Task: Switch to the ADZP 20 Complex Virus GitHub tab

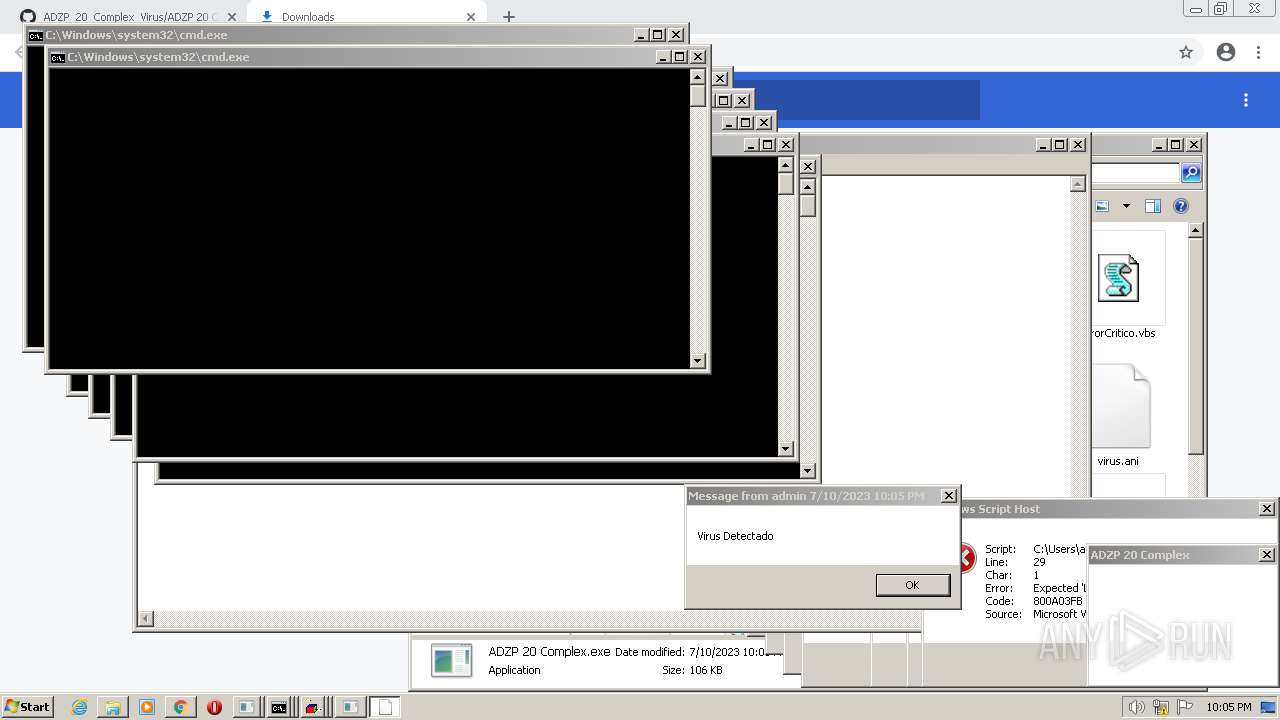Action: coord(129,17)
